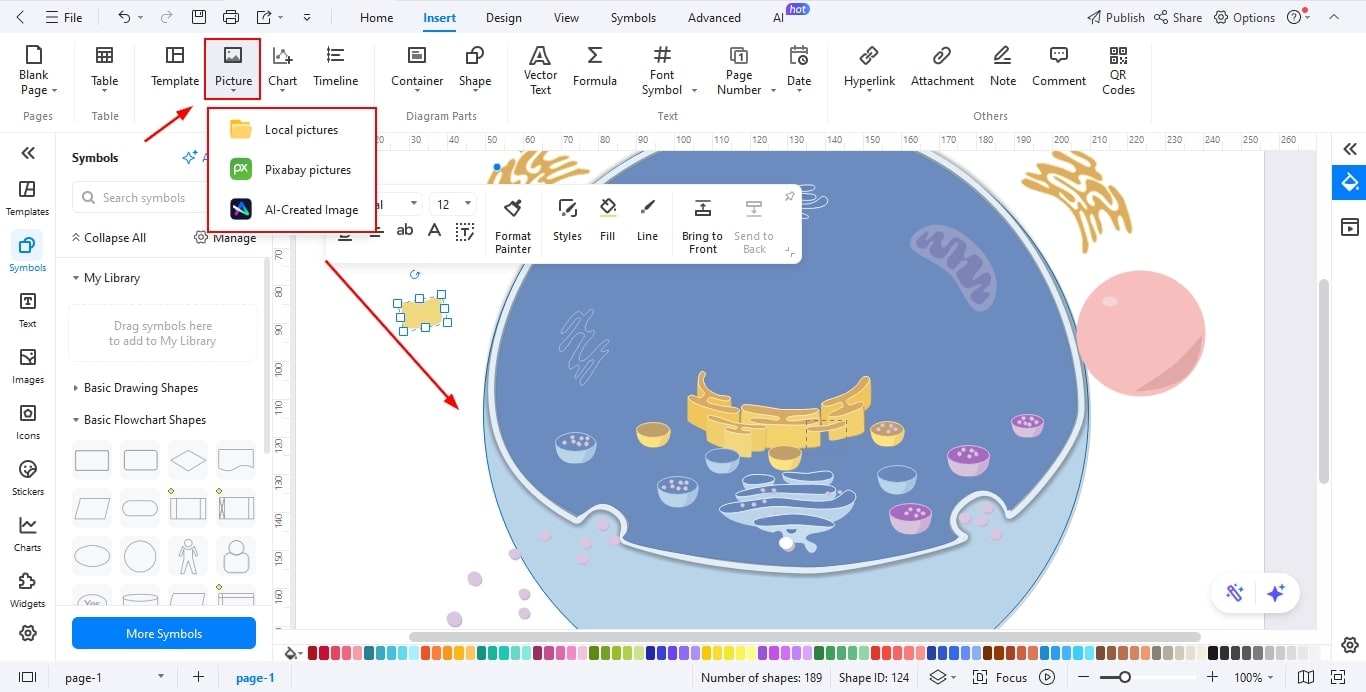Switch to the Design tab

503,18
